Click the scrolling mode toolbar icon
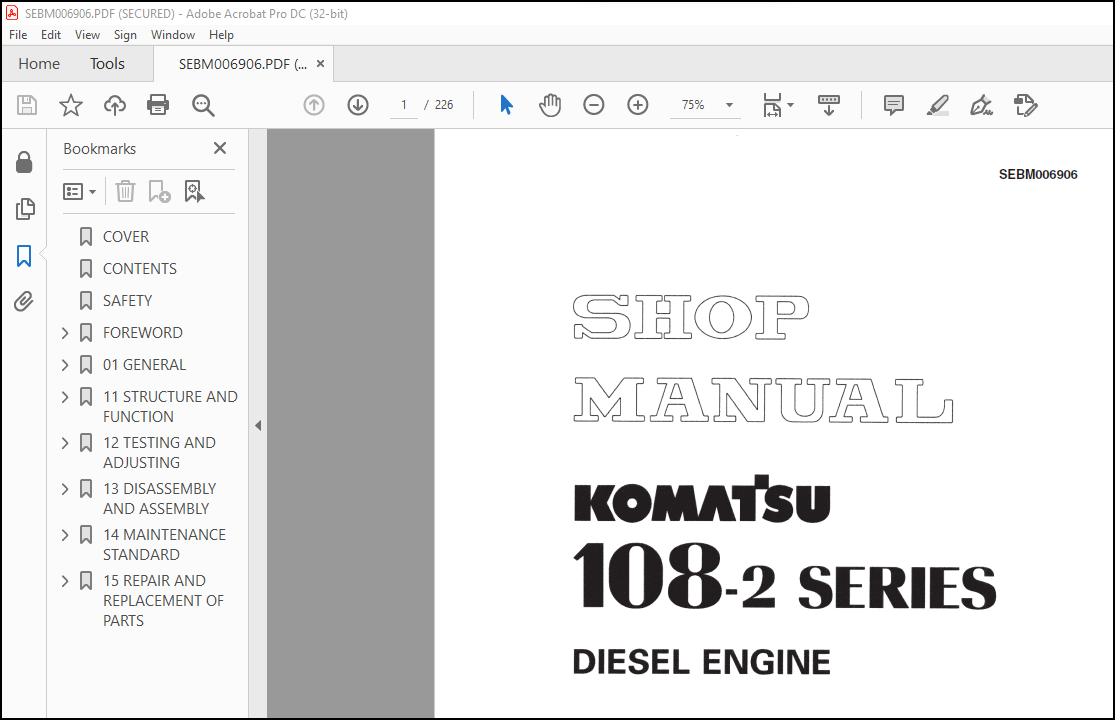This screenshot has height=720, width=1115. [828, 105]
